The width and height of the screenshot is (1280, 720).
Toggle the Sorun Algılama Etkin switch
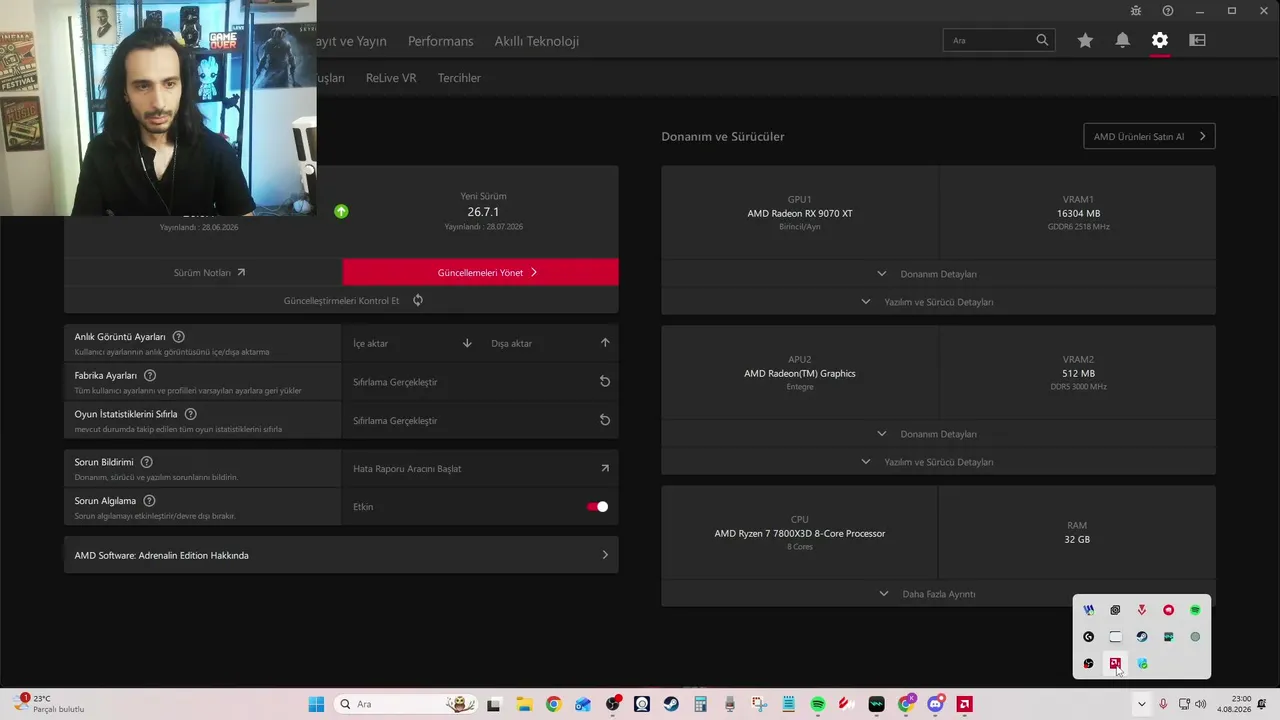[x=597, y=507]
